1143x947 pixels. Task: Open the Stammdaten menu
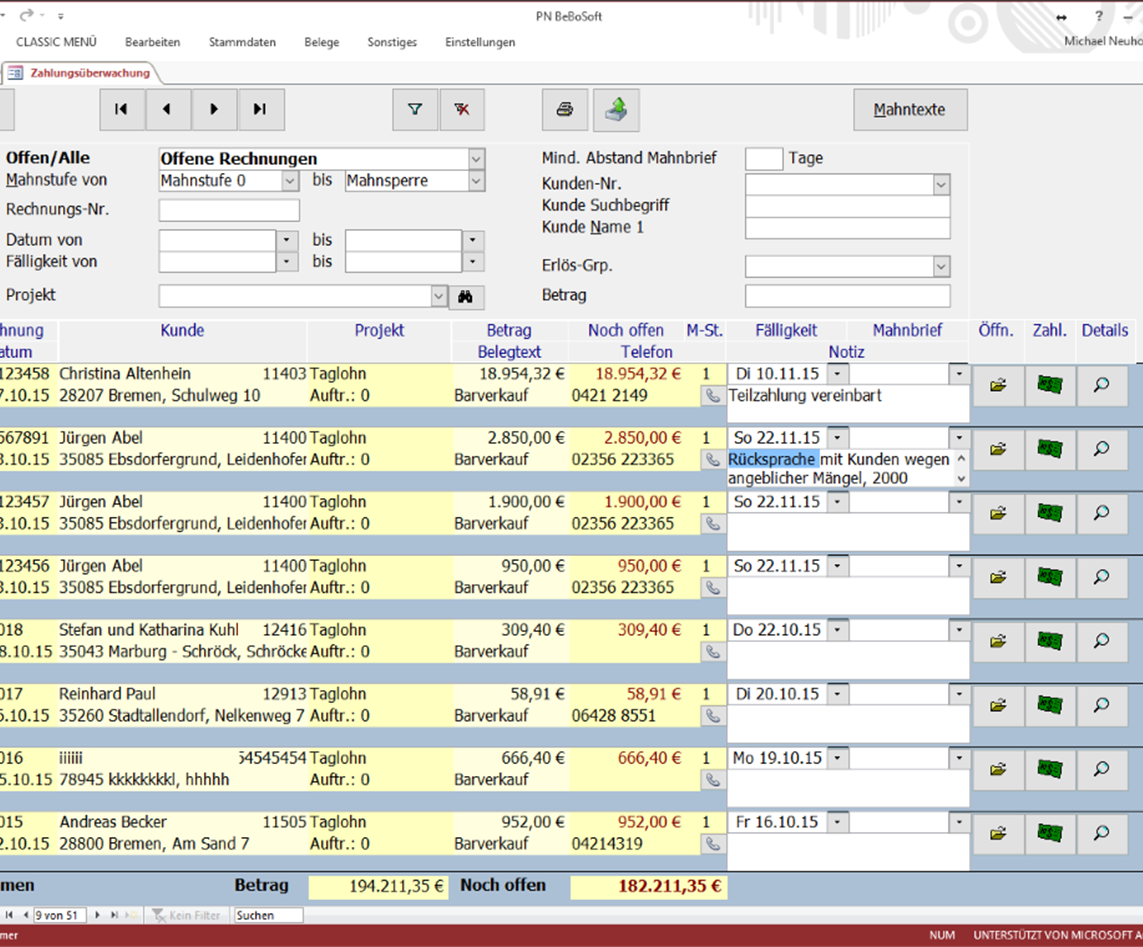point(242,42)
